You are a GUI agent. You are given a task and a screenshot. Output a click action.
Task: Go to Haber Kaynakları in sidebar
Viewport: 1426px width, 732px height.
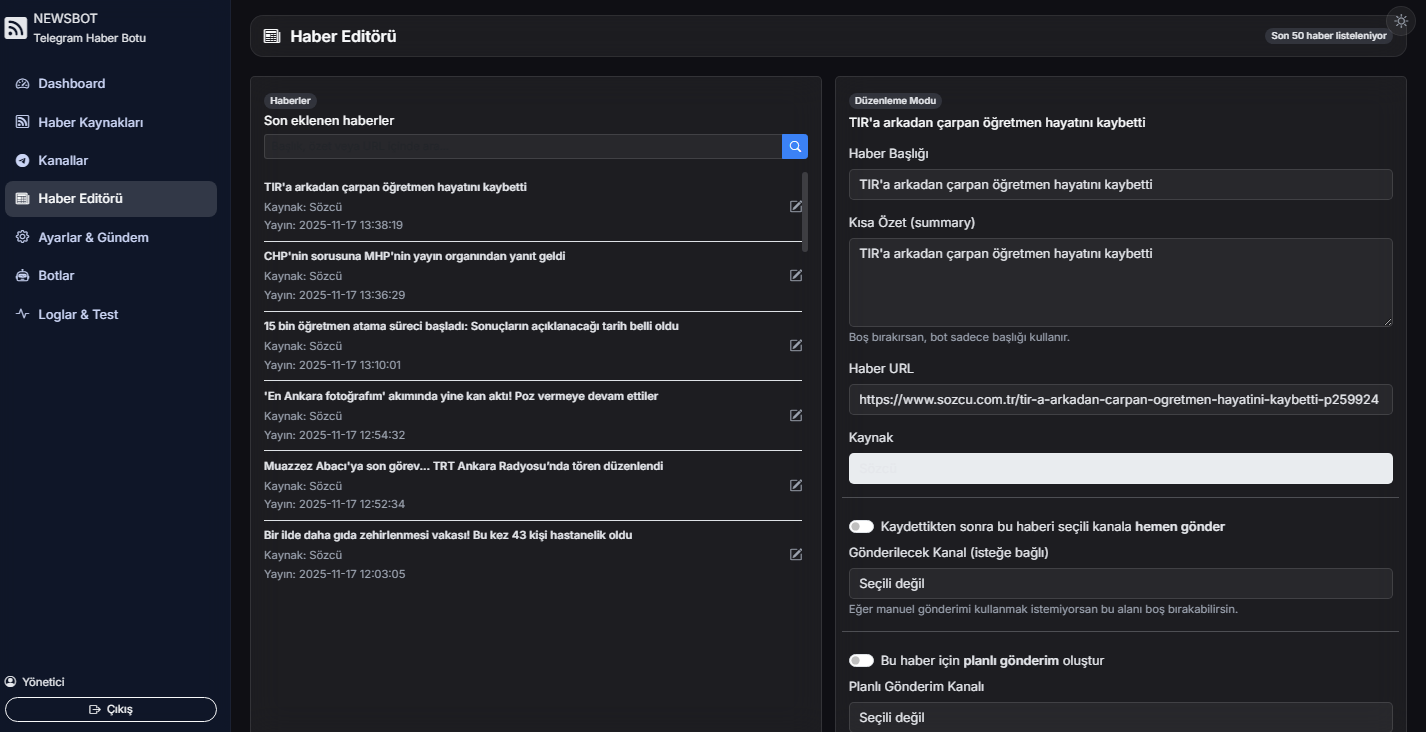tap(91, 122)
